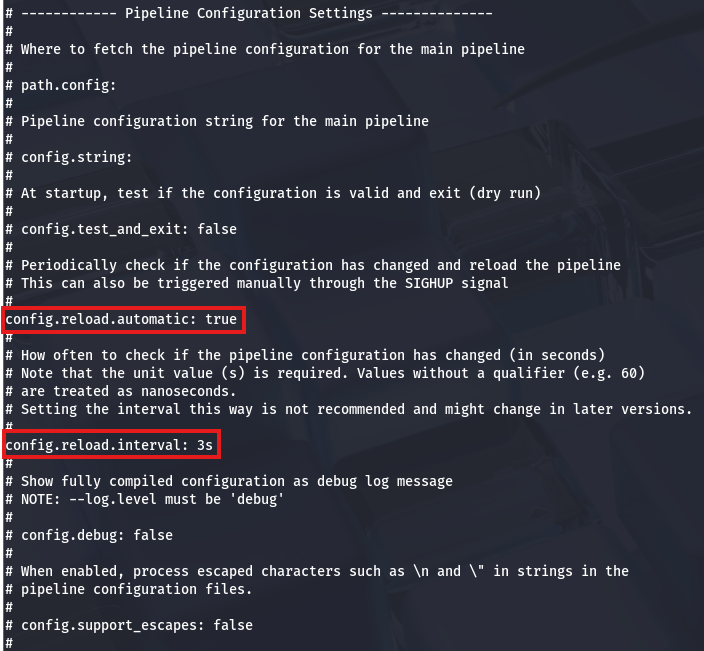Click the 'Pipeline configuration string' comment line
This screenshot has width=704, height=651.
pyautogui.click(x=224, y=121)
